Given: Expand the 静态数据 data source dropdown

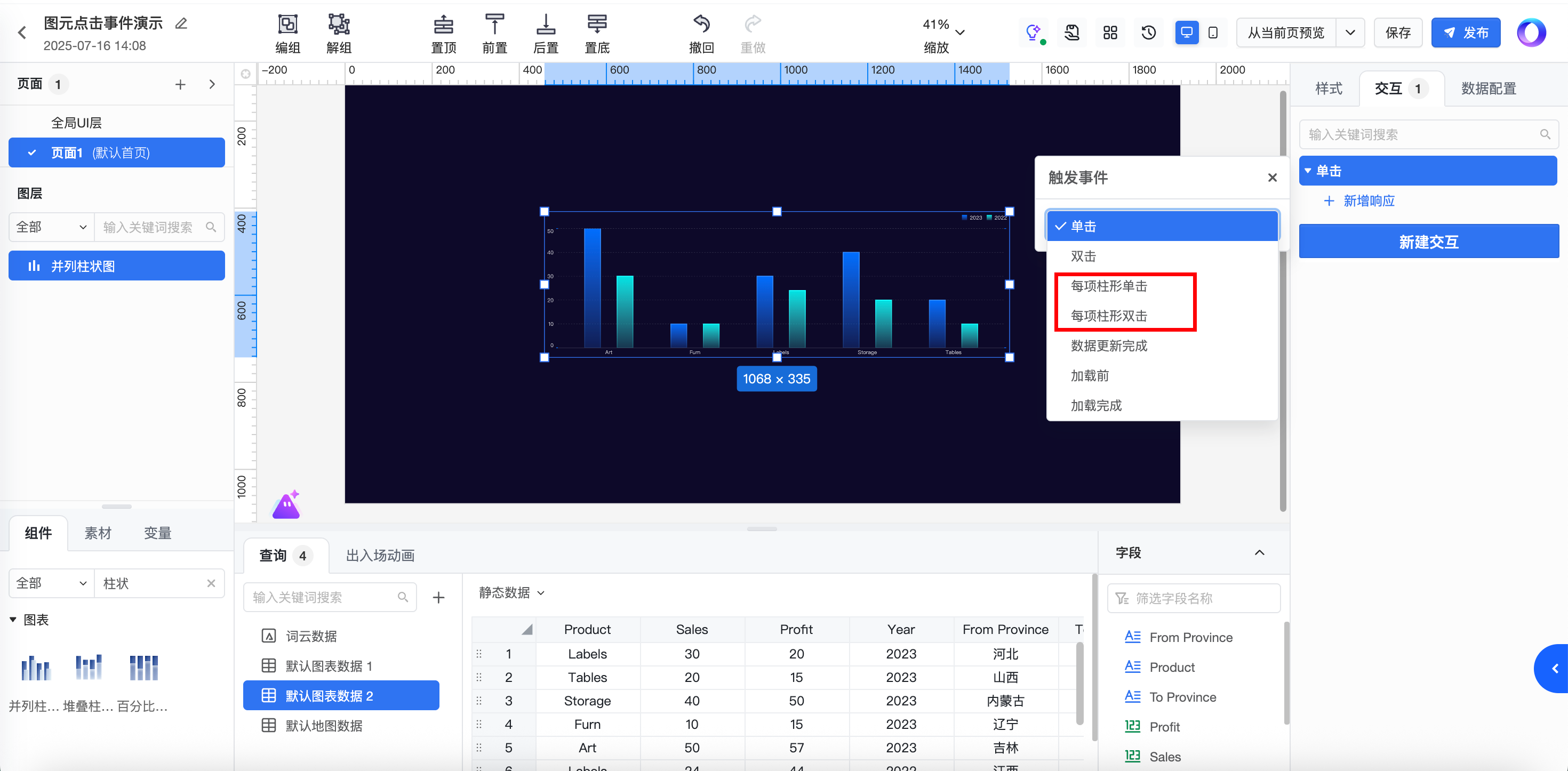Looking at the screenshot, I should pyautogui.click(x=511, y=593).
